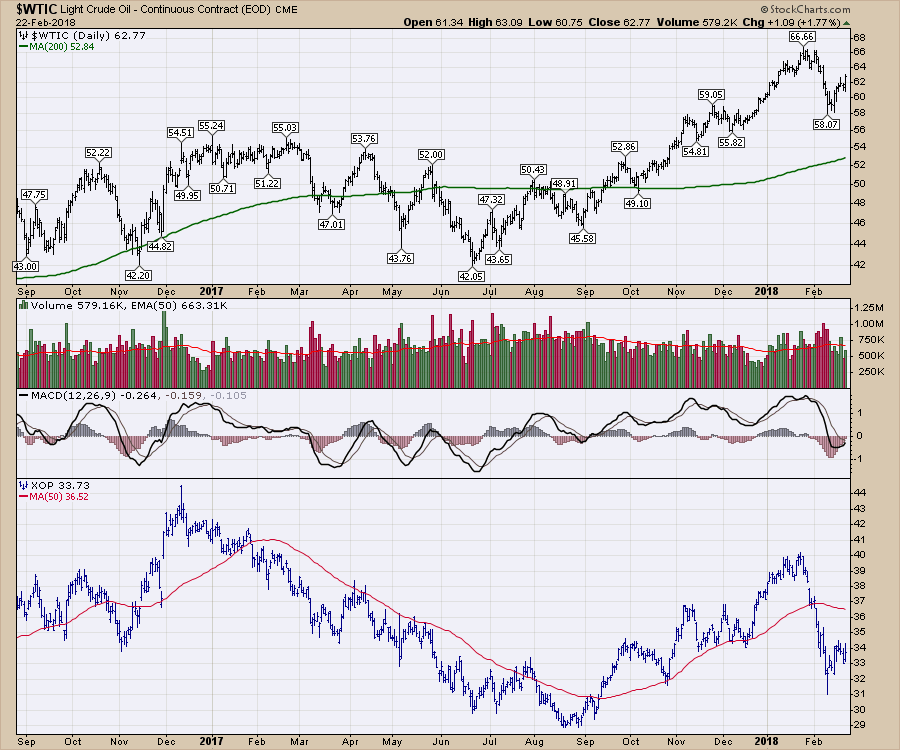Click the 50.71 price annotation

tap(222, 188)
